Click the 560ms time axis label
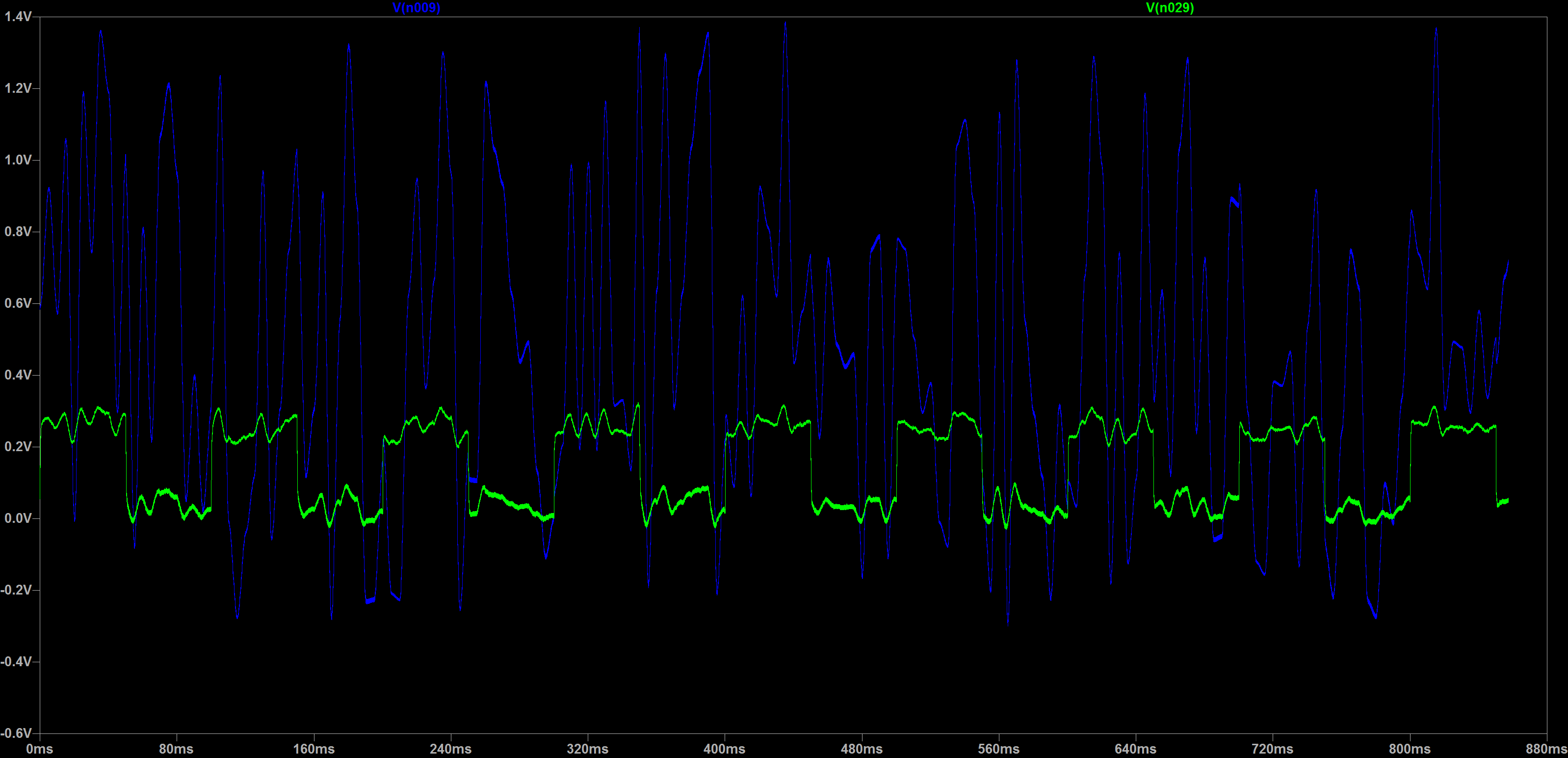This screenshot has height=758, width=1568. pyautogui.click(x=998, y=749)
